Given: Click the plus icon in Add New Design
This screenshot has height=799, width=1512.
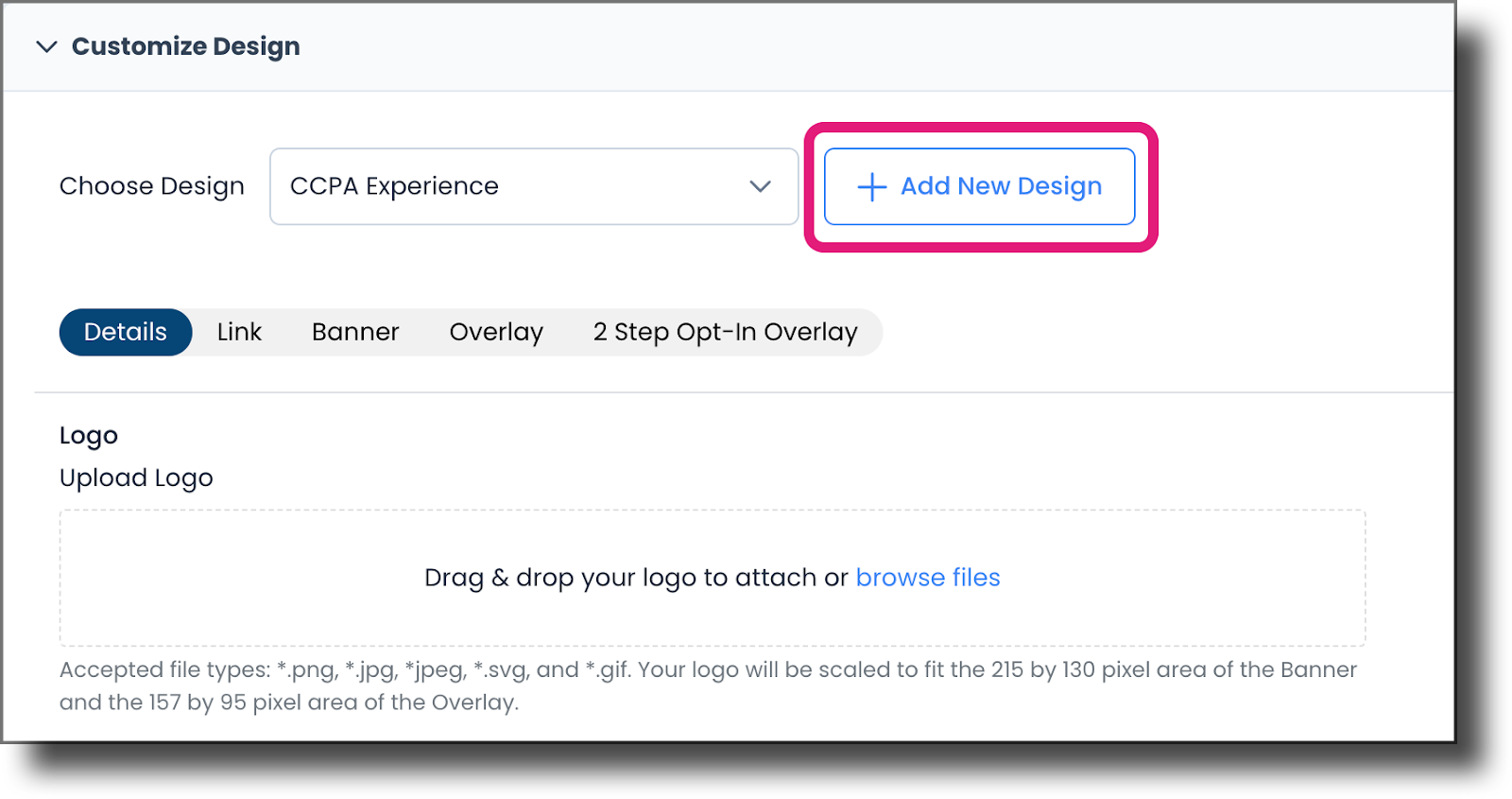Looking at the screenshot, I should [x=870, y=186].
